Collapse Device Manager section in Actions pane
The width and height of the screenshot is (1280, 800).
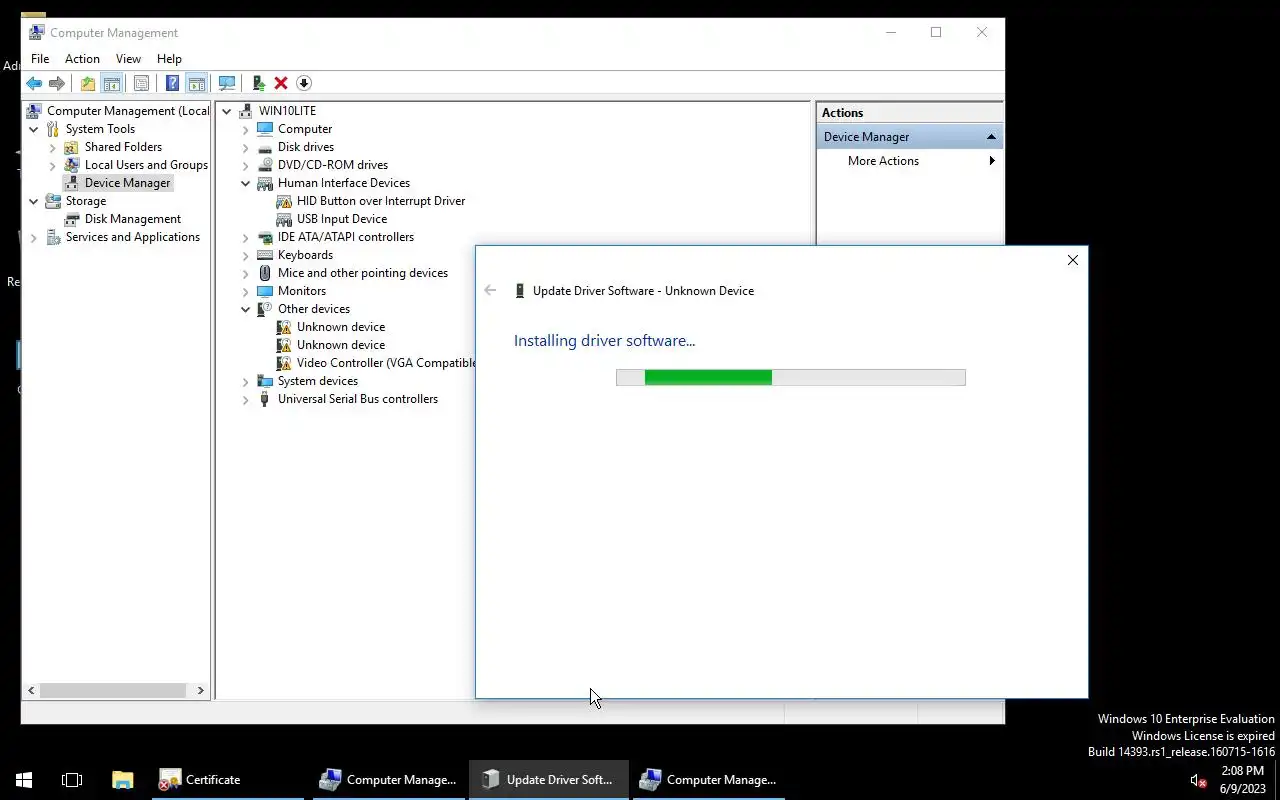[991, 137]
